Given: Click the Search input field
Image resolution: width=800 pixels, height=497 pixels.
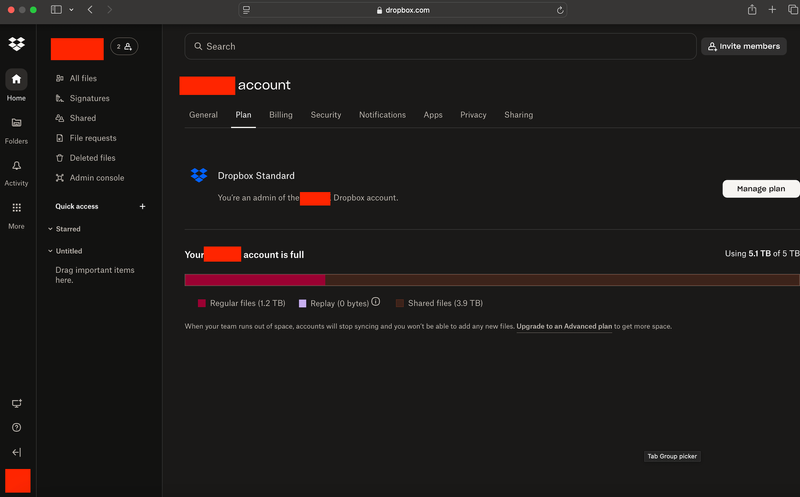Looking at the screenshot, I should click(440, 46).
